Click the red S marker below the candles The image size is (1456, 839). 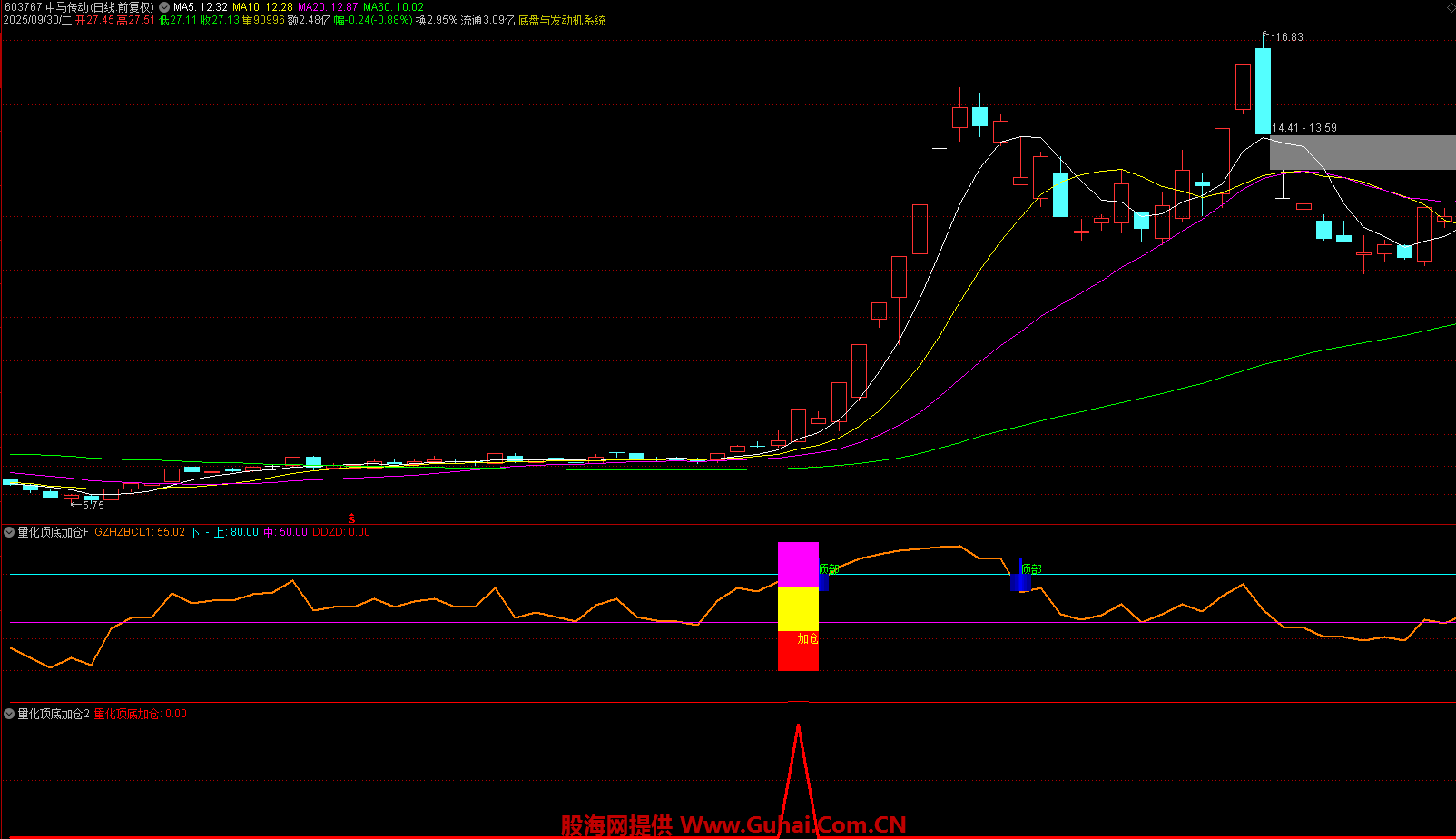pyautogui.click(x=352, y=518)
